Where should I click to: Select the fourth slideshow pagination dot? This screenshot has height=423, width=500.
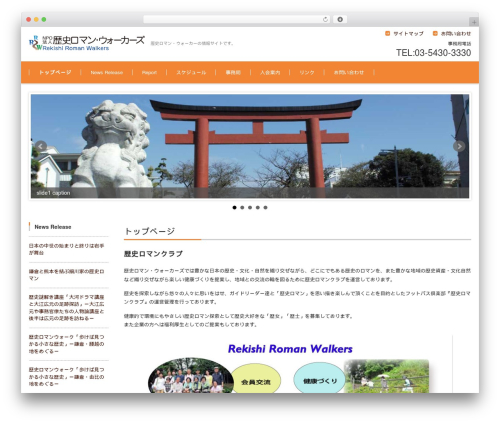(258, 207)
